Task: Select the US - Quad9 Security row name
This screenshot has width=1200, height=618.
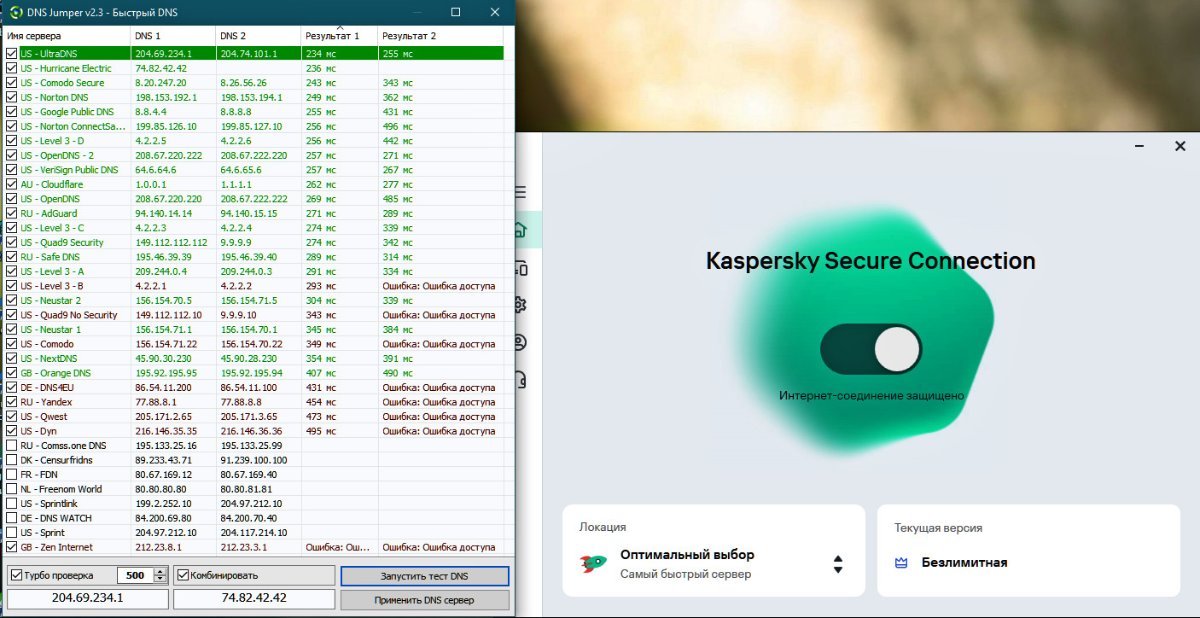Action: (x=62, y=243)
